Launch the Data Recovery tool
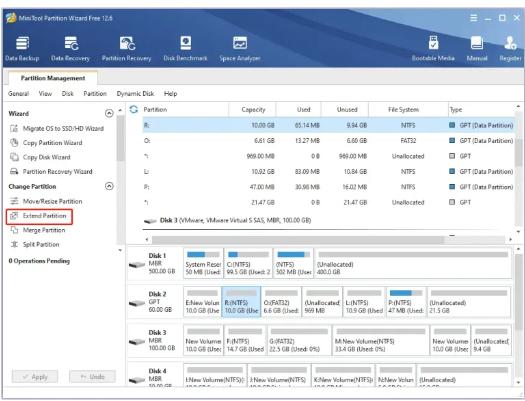The height and width of the screenshot is (401, 525). click(x=70, y=49)
